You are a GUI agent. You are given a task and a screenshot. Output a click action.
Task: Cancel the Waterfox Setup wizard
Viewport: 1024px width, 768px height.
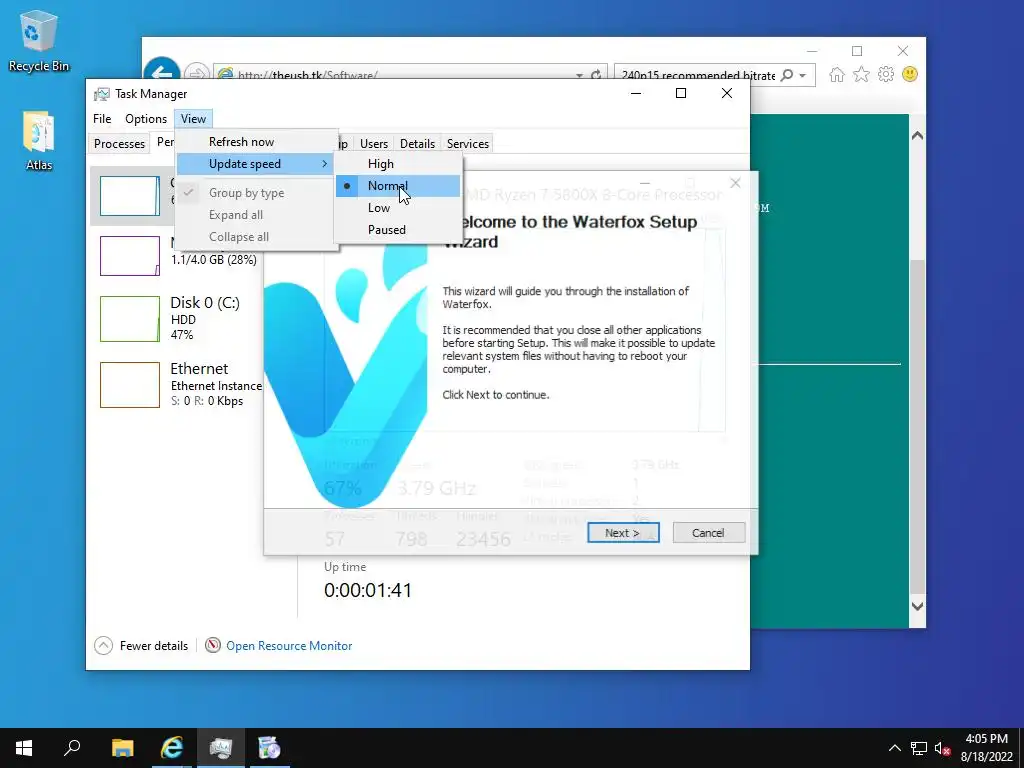pos(709,533)
